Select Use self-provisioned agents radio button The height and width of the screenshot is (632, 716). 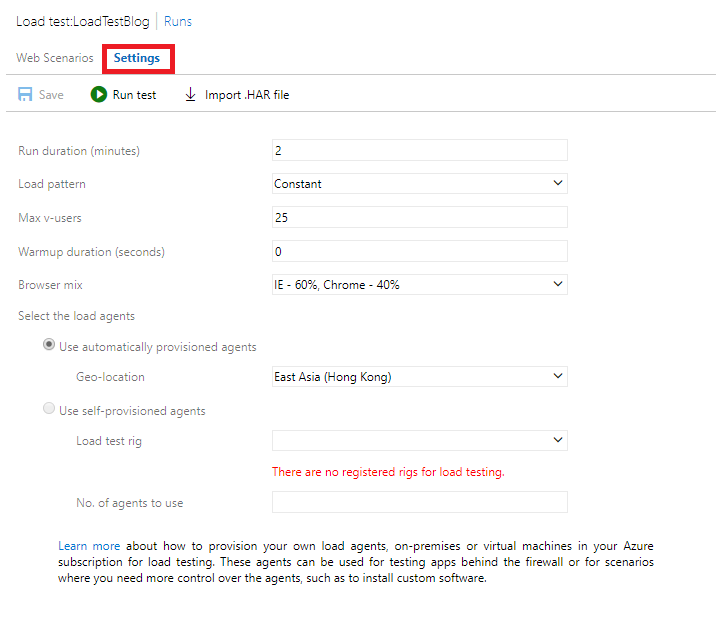pos(49,408)
